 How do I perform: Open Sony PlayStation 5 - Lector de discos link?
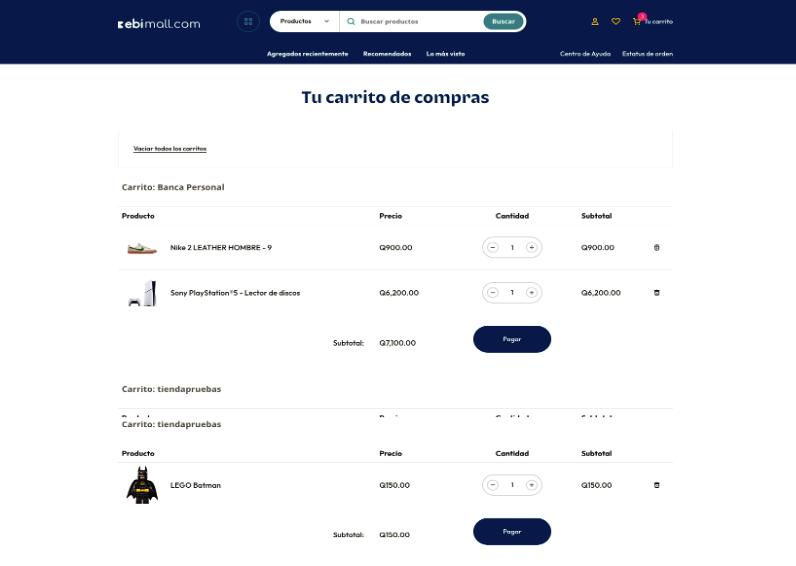[235, 293]
